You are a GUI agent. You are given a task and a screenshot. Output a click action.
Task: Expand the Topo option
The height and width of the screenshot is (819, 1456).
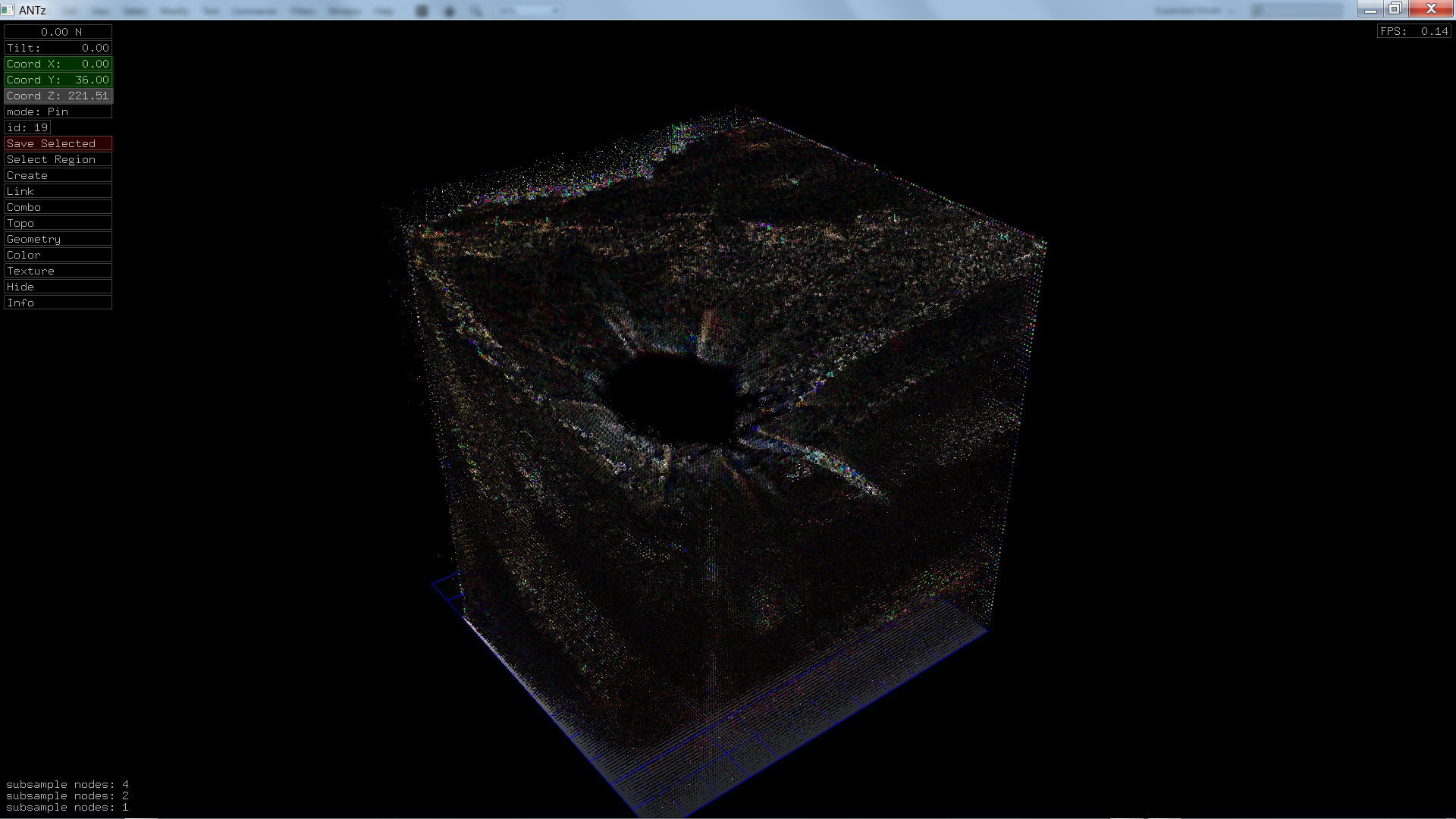click(x=58, y=223)
